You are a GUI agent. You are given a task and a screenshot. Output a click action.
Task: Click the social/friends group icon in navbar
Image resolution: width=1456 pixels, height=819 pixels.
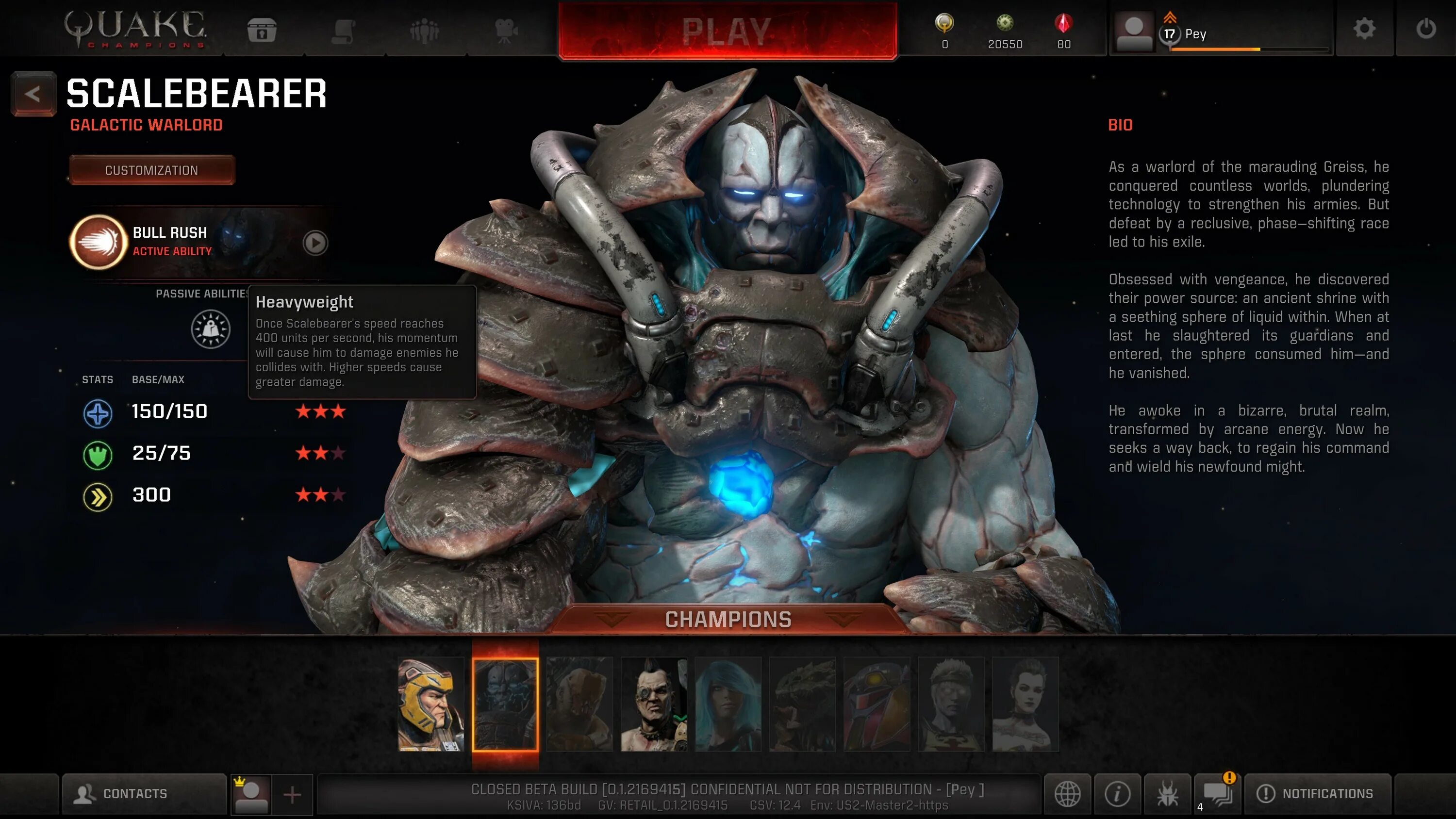click(x=422, y=30)
